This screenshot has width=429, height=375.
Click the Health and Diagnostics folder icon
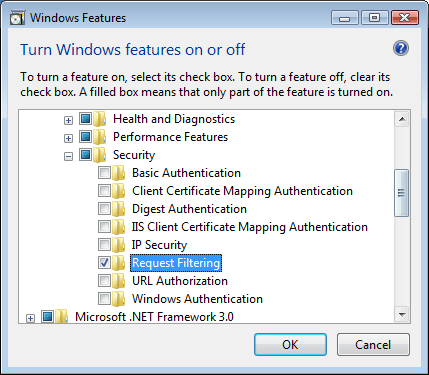(99, 119)
